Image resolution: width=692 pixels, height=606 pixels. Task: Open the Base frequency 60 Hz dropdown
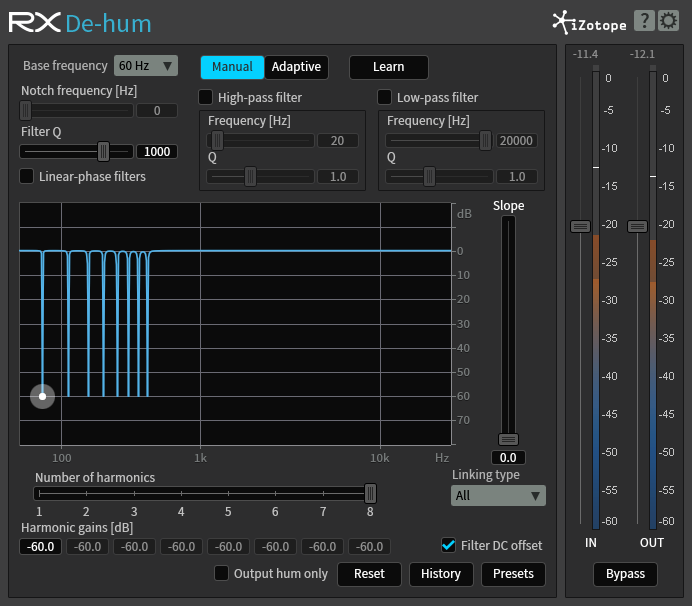pyautogui.click(x=146, y=66)
